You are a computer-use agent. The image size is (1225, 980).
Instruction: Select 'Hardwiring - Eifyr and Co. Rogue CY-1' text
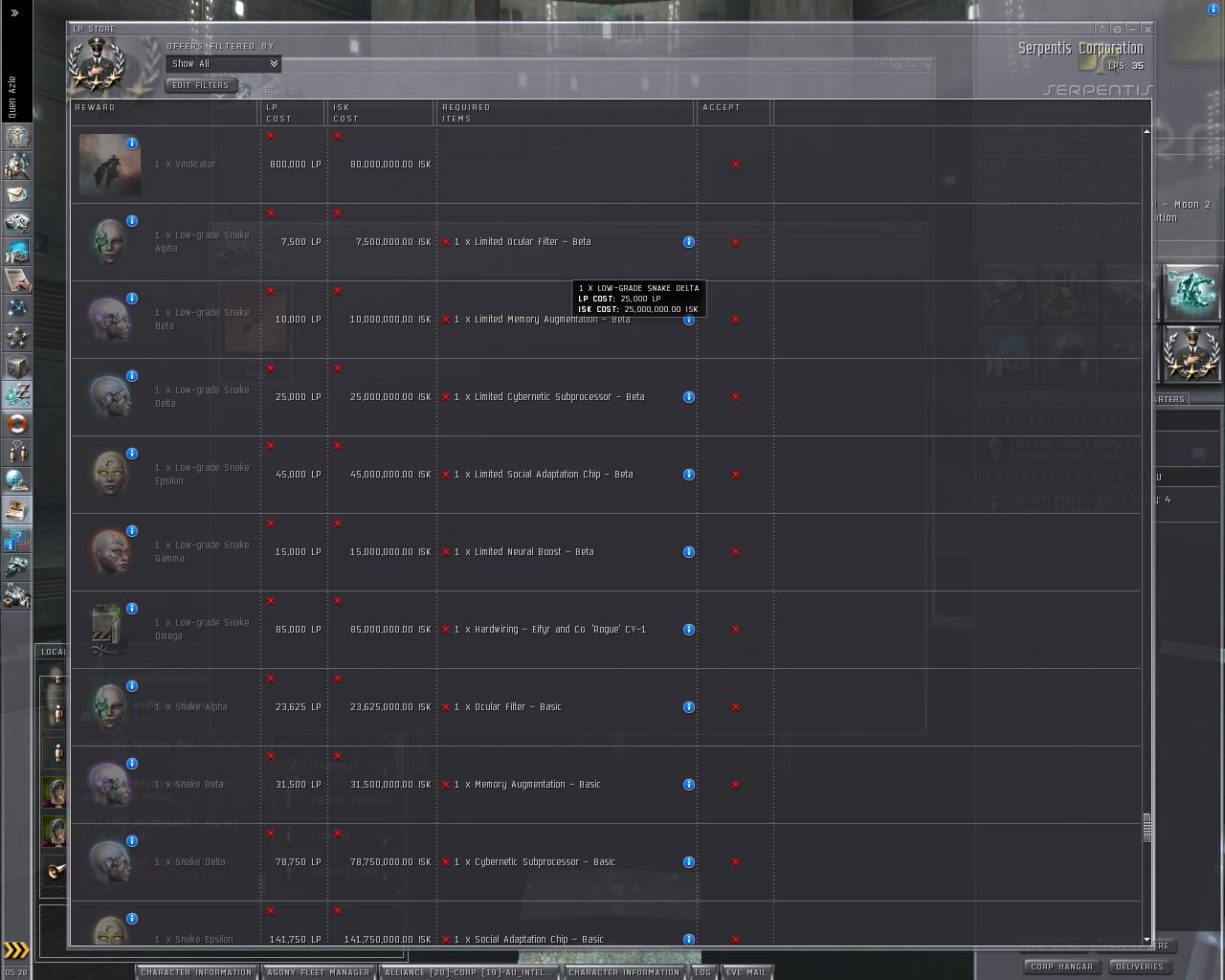[x=560, y=630]
